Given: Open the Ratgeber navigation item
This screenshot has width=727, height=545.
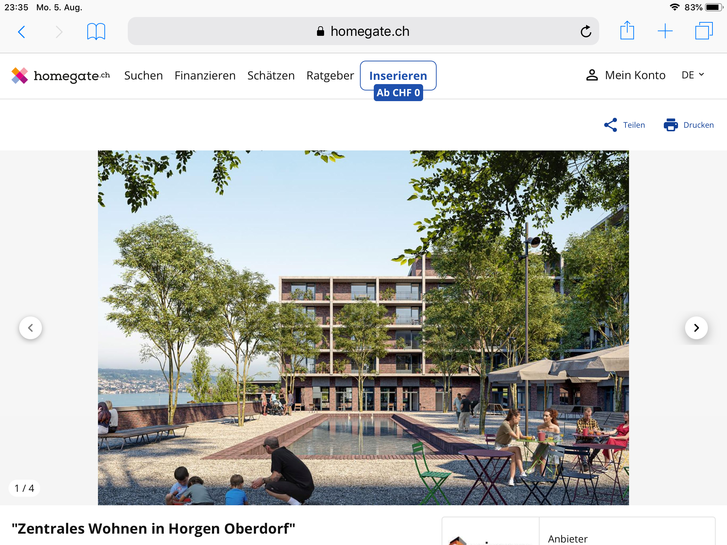Looking at the screenshot, I should [x=330, y=76].
